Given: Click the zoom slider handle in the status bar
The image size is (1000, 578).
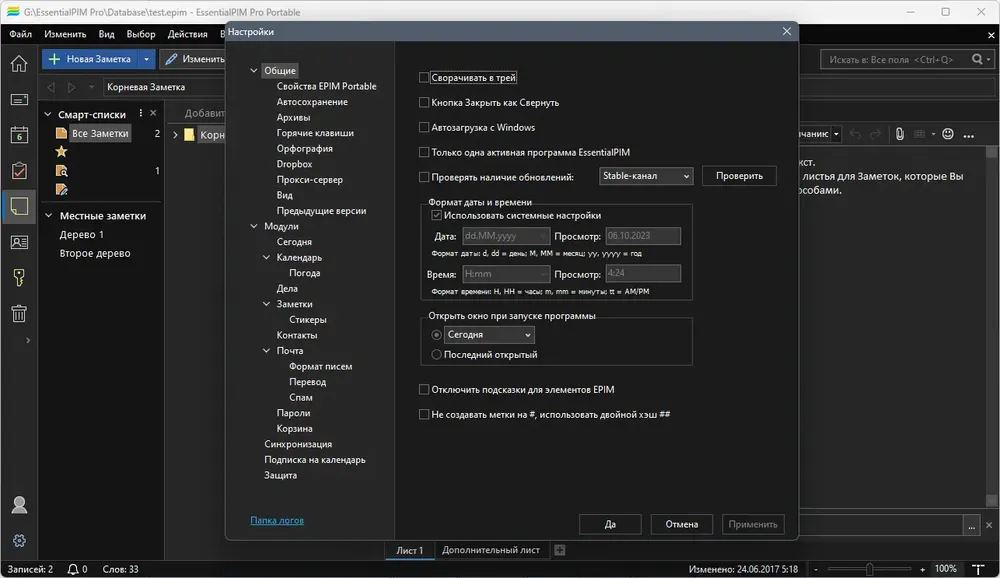Looking at the screenshot, I should [x=869, y=569].
